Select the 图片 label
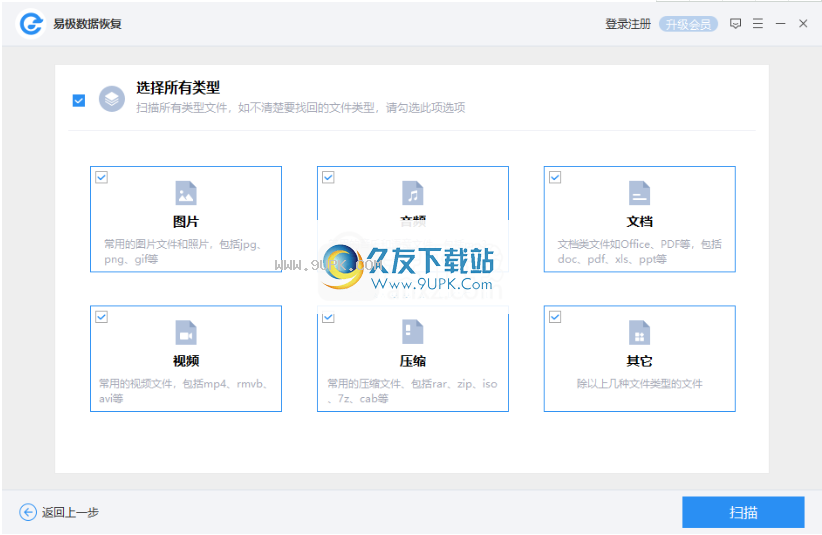This screenshot has height=535, width=822. pos(186,222)
